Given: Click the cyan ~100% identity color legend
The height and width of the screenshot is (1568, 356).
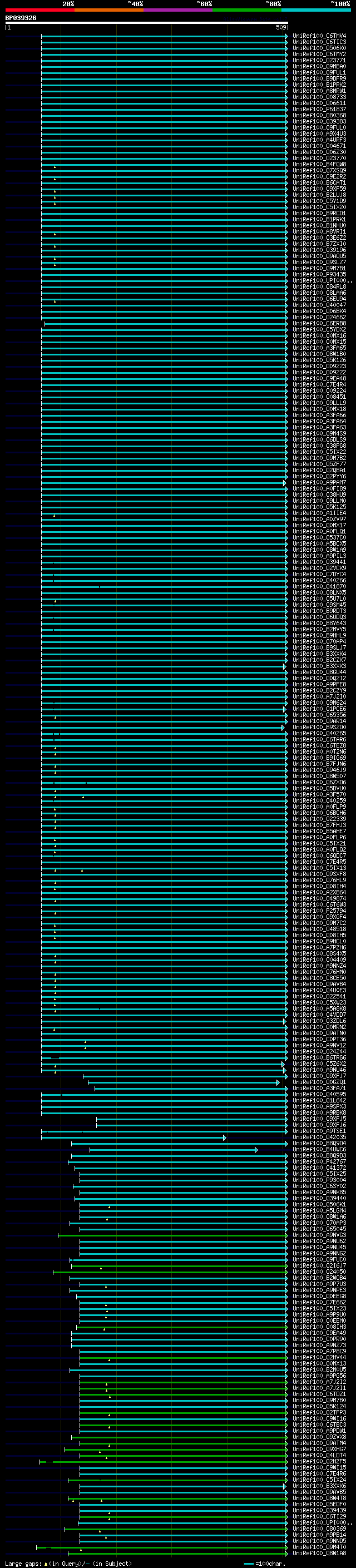Looking at the screenshot, I should pyautogui.click(x=317, y=10).
